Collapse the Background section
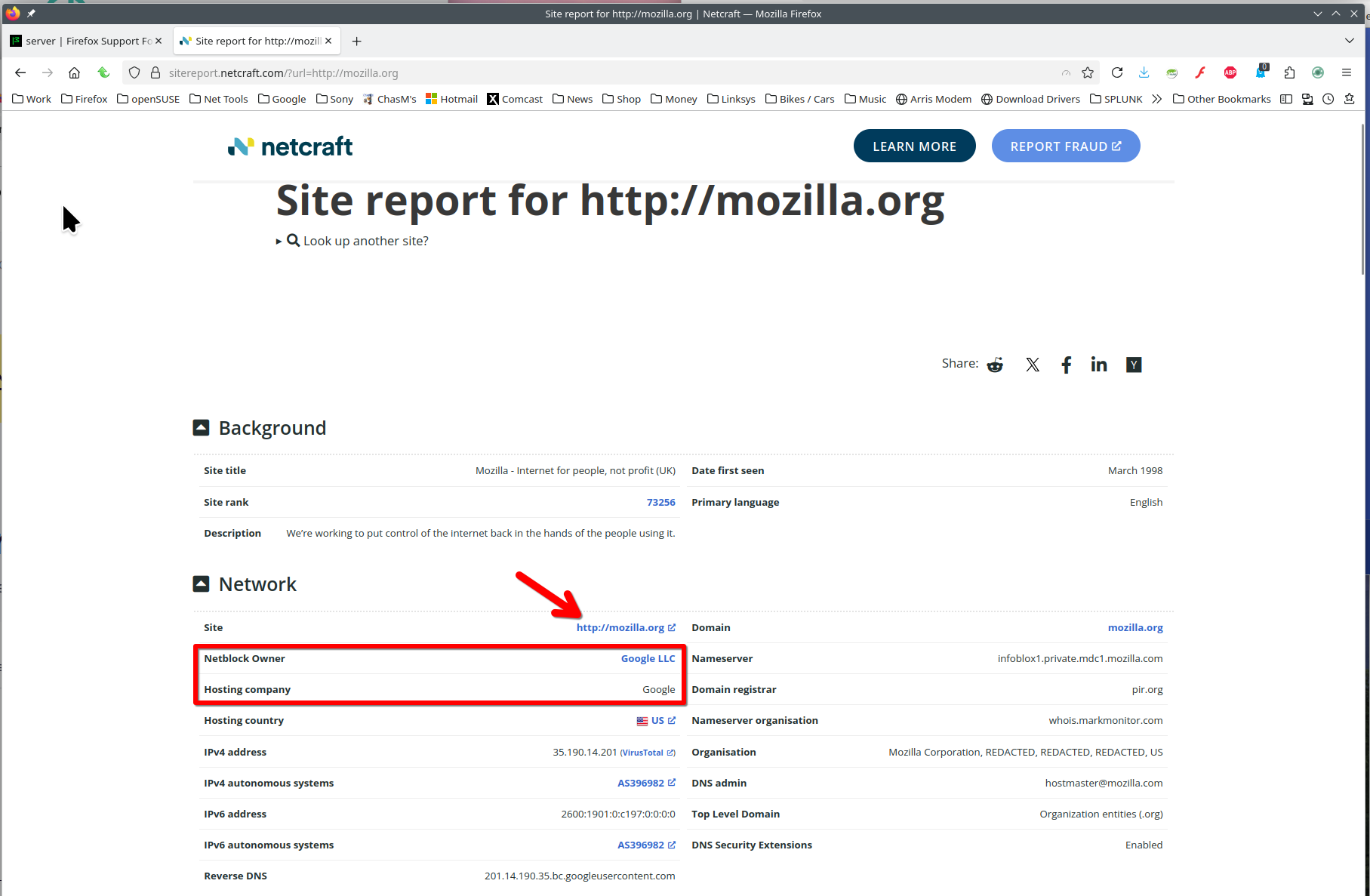This screenshot has width=1370, height=896. pyautogui.click(x=201, y=427)
